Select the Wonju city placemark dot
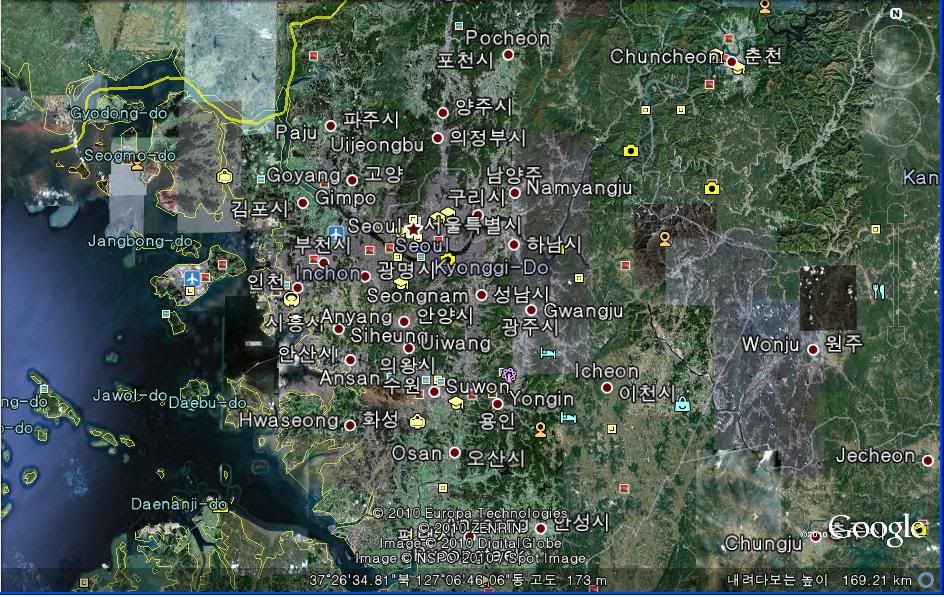This screenshot has width=944, height=597. click(813, 349)
